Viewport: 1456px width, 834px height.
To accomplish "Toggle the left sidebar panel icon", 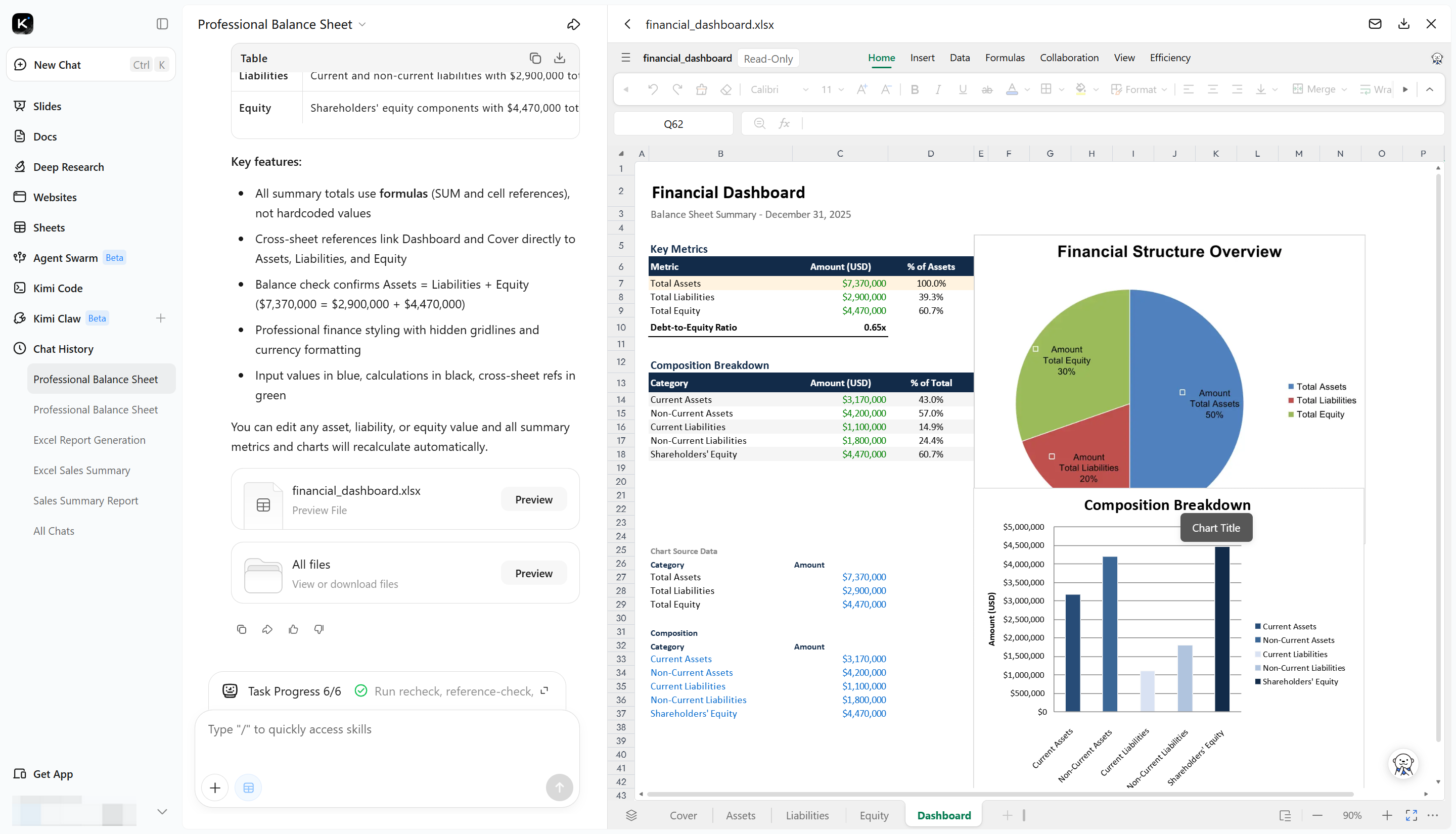I will [162, 23].
